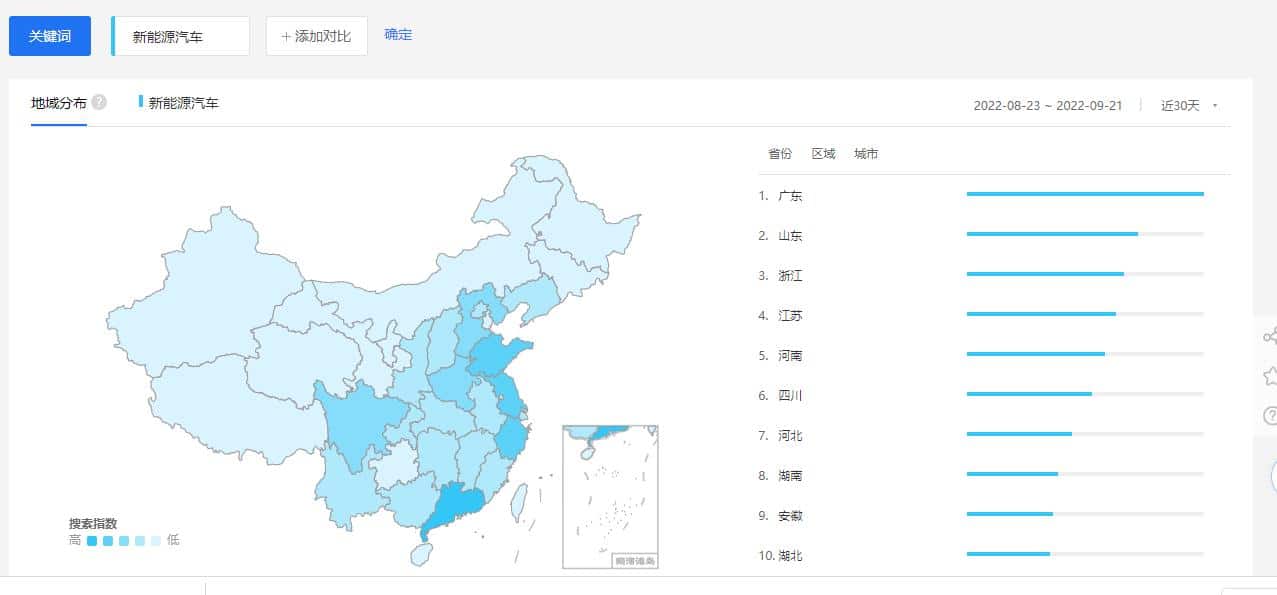This screenshot has height=595, width=1277.
Task: Click the 南海诸岛 inset map
Action: 610,495
